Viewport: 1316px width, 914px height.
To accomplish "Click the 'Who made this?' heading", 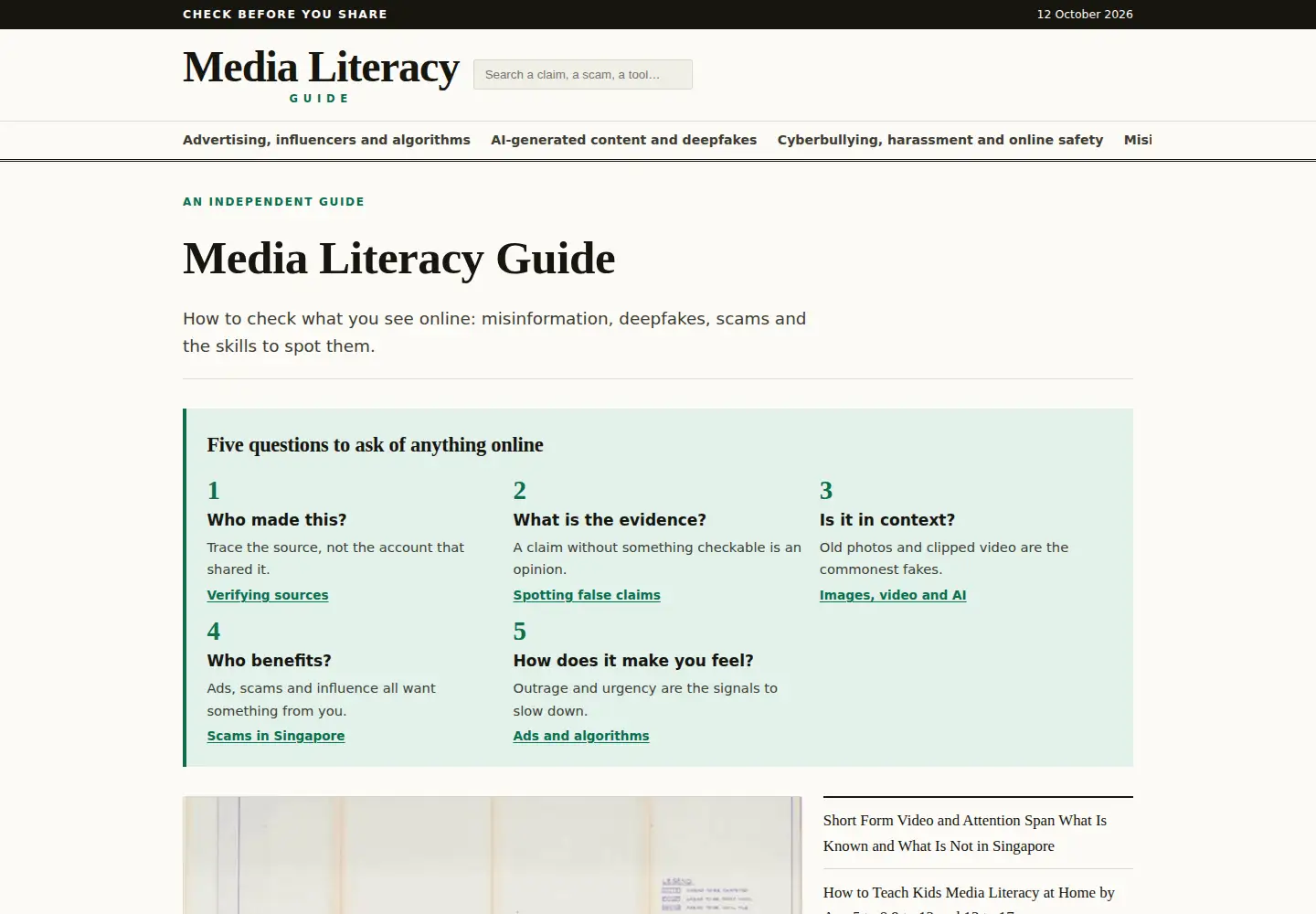I will coord(277,520).
